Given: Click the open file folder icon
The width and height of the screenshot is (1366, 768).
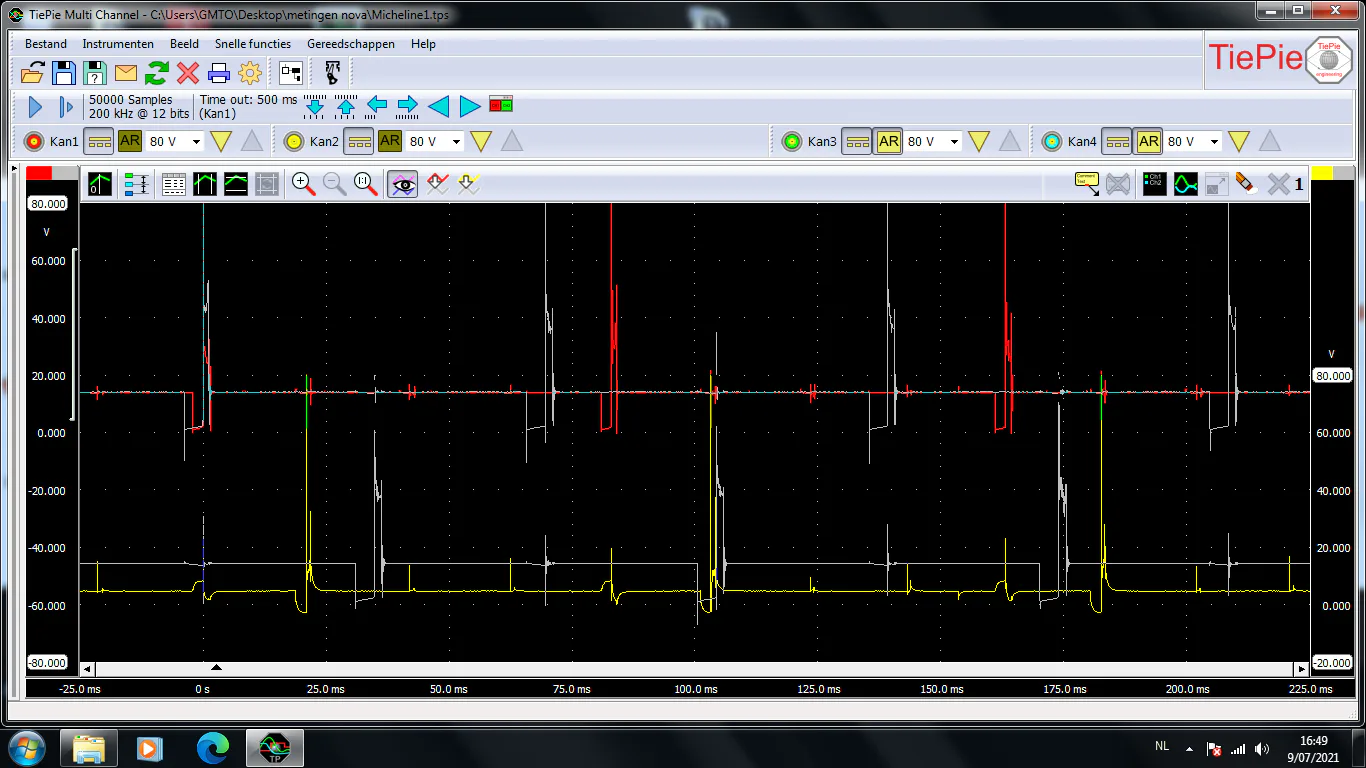Looking at the screenshot, I should pos(33,73).
